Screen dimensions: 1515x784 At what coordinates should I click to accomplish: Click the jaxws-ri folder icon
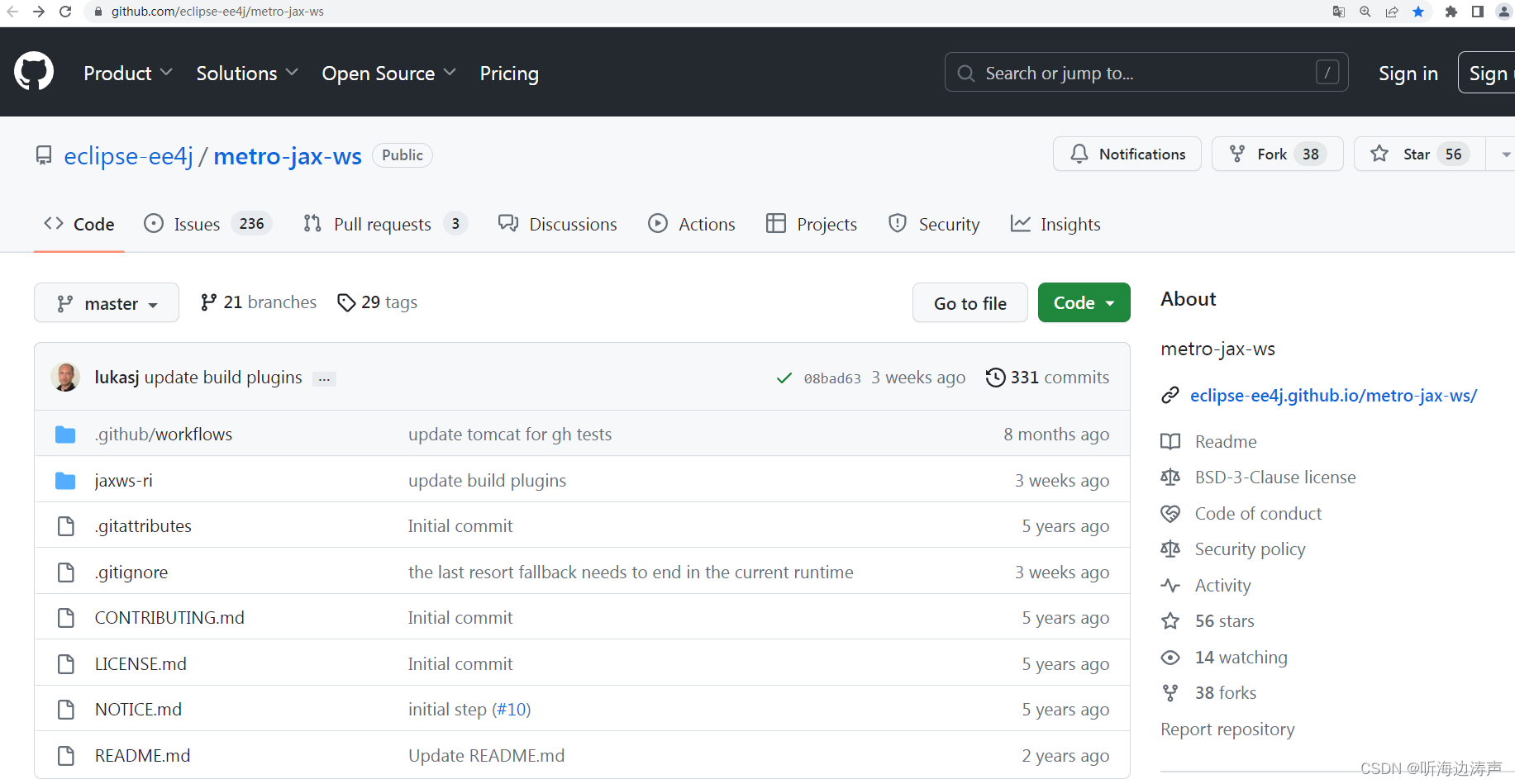click(65, 481)
